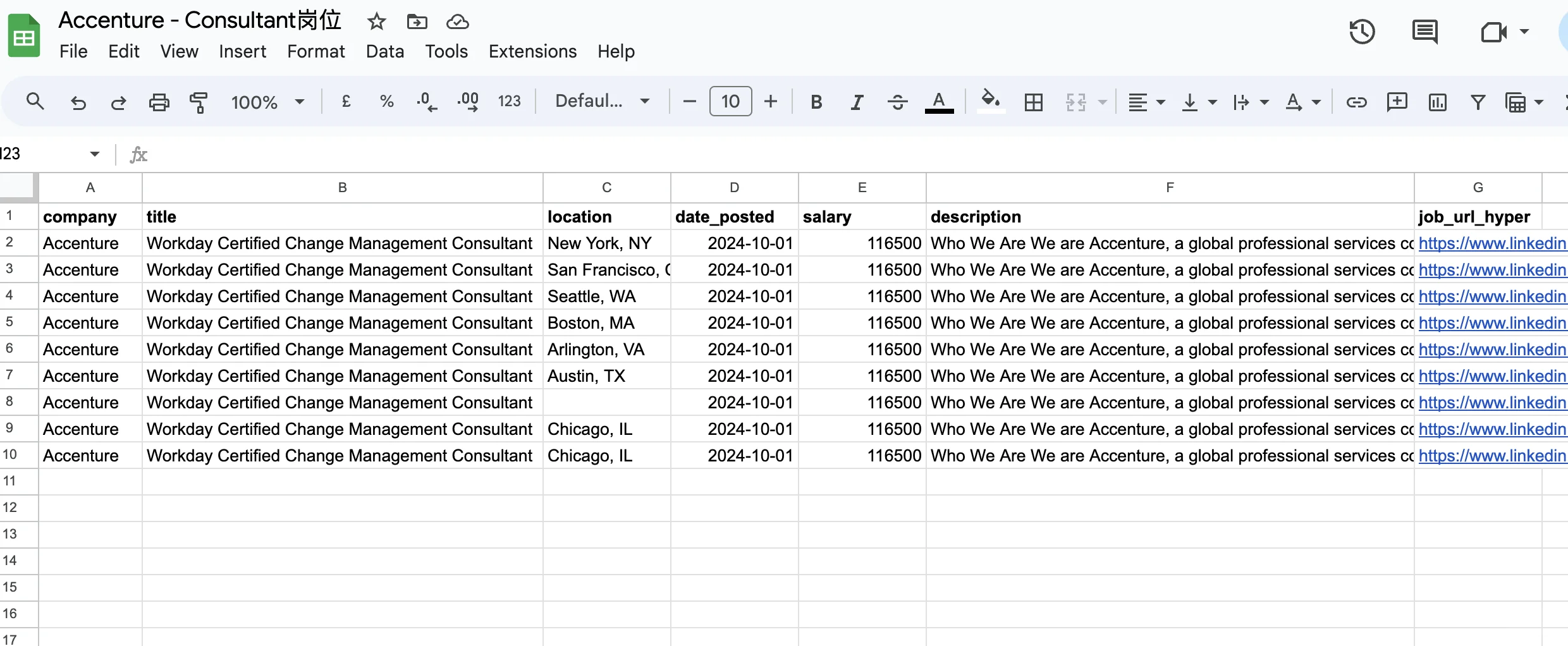Viewport: 1568px width, 646px height.
Task: Open LinkedIn link for New York row
Action: 1492,243
